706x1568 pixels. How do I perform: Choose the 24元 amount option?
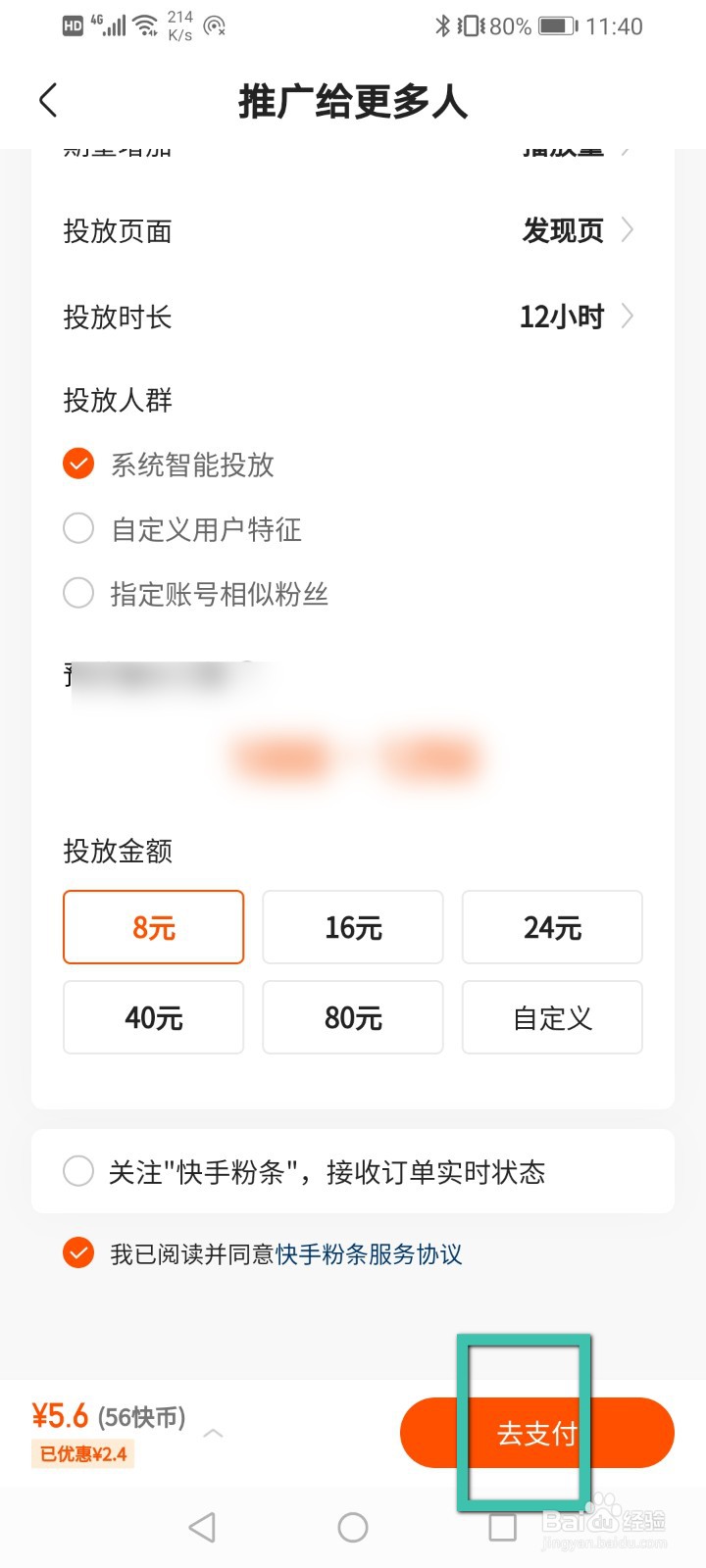tap(552, 927)
